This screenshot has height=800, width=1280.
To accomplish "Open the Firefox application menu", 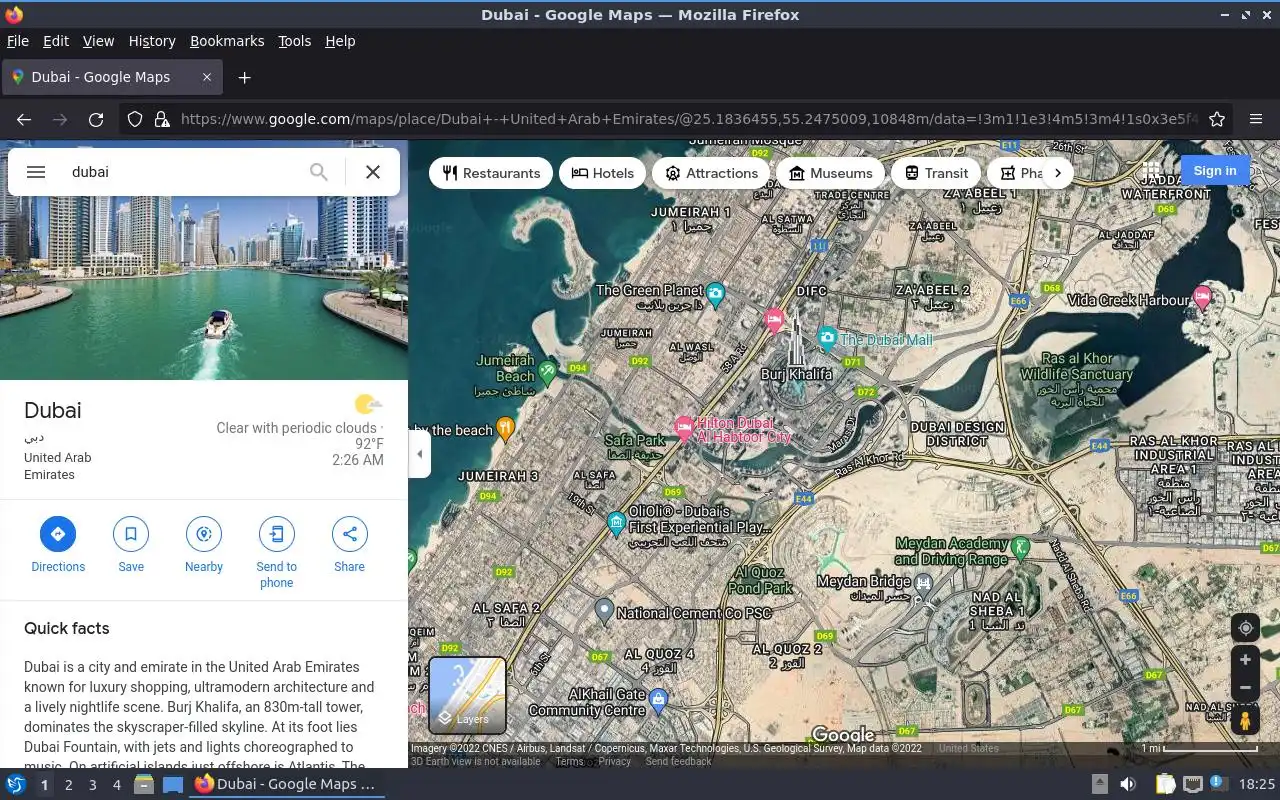I will click(1255, 119).
